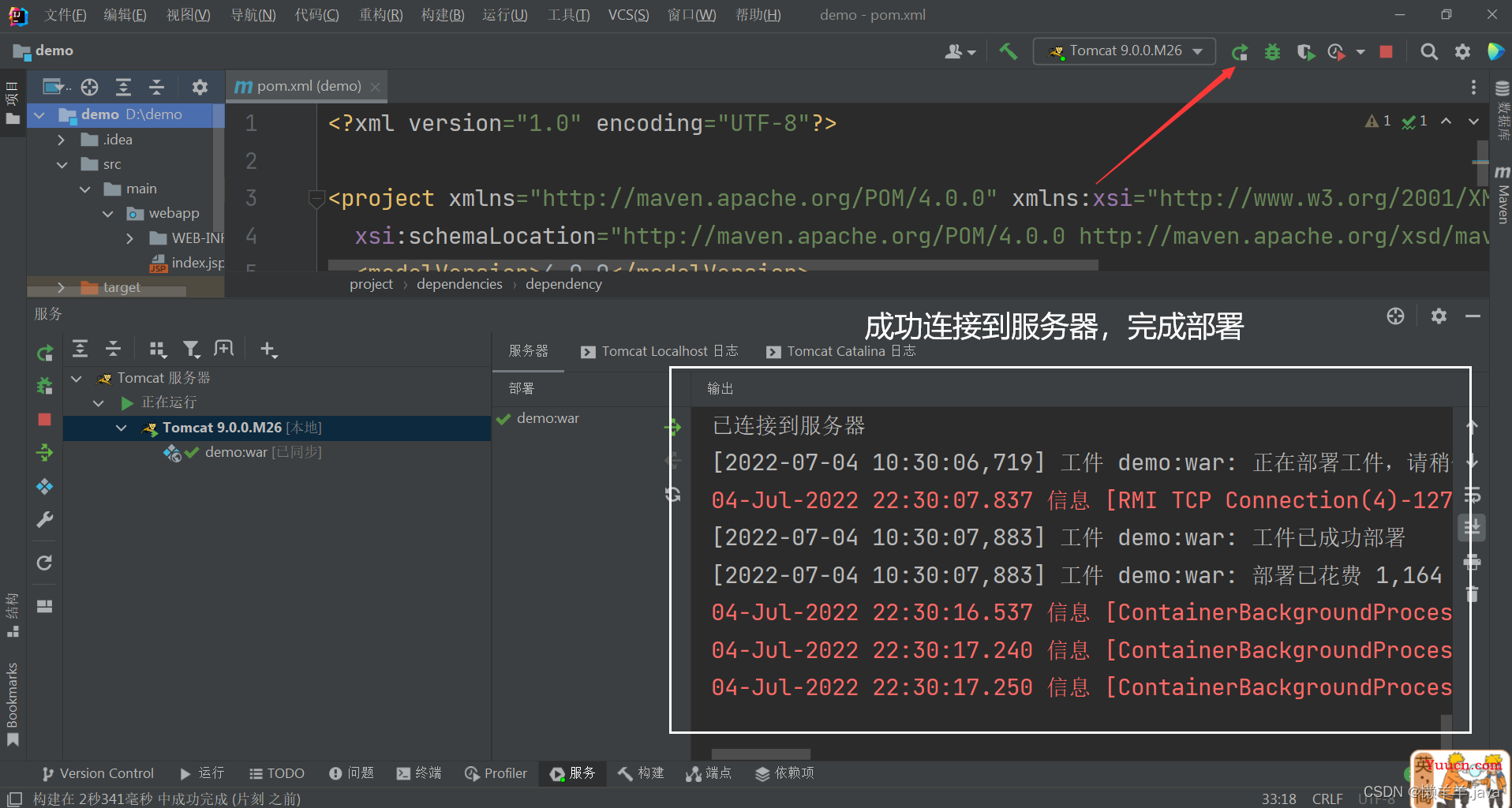Collapse the webapp folder

tap(107, 213)
